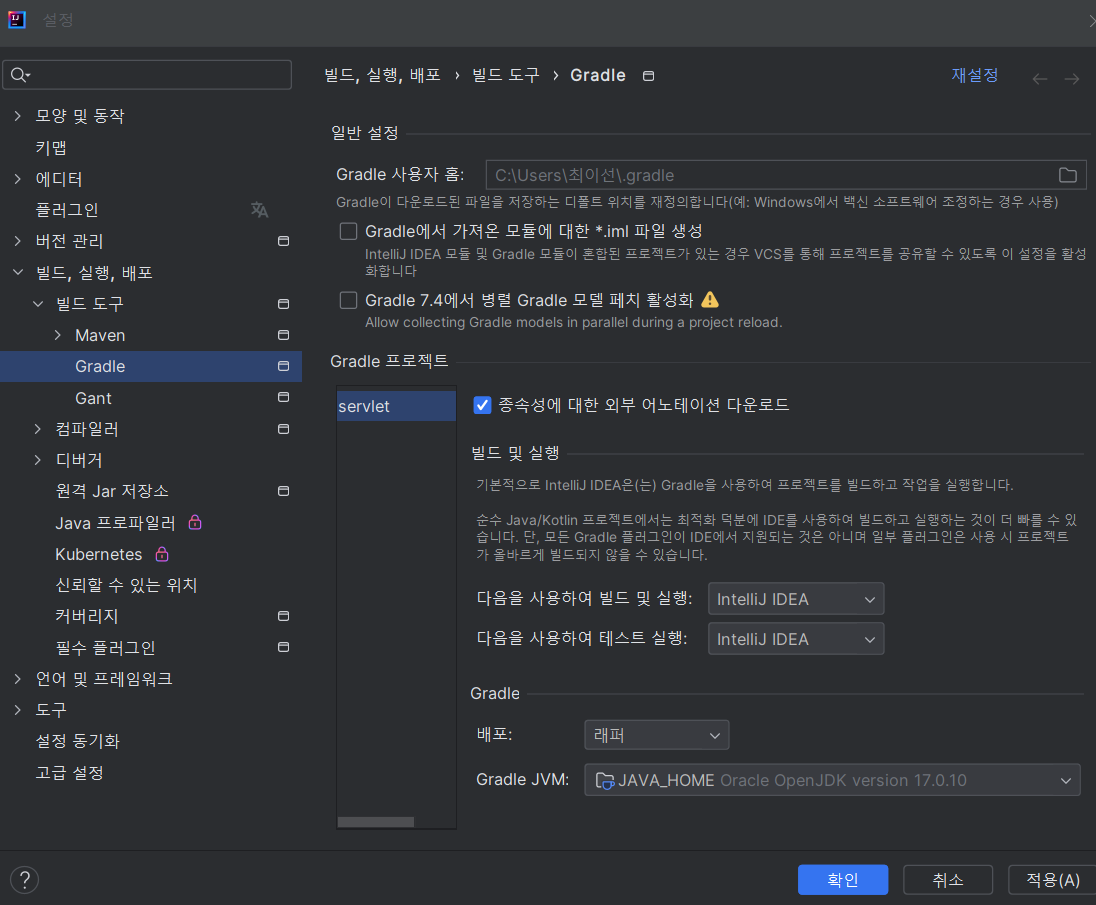The width and height of the screenshot is (1096, 905).
Task: Enable 병렬 Gradle 모델 페치 활성화 checkbox
Action: (348, 301)
